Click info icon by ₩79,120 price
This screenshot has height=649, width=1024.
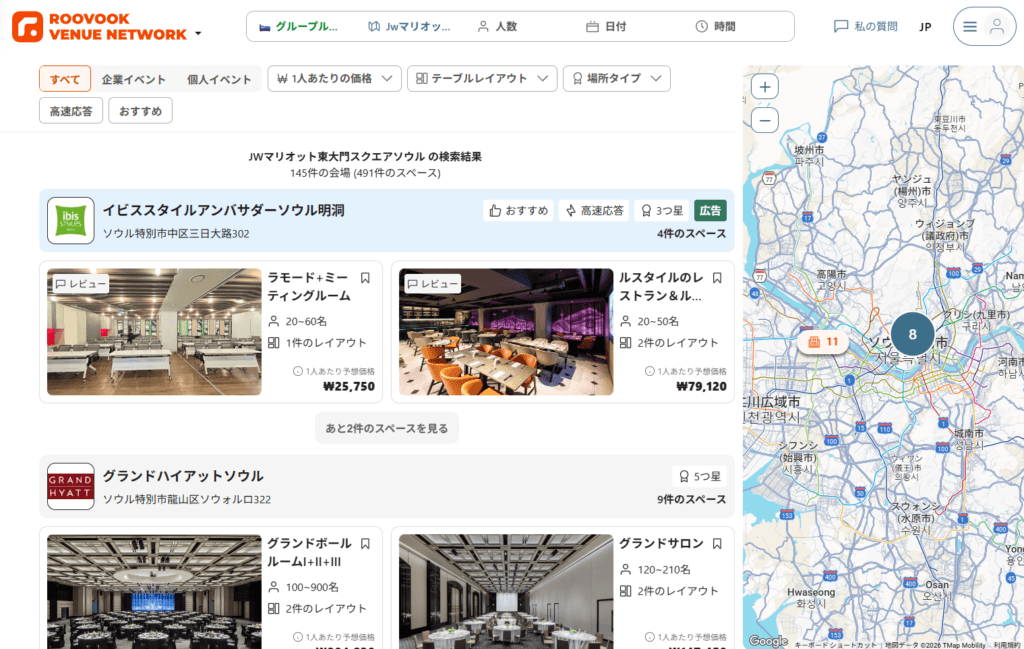649,371
